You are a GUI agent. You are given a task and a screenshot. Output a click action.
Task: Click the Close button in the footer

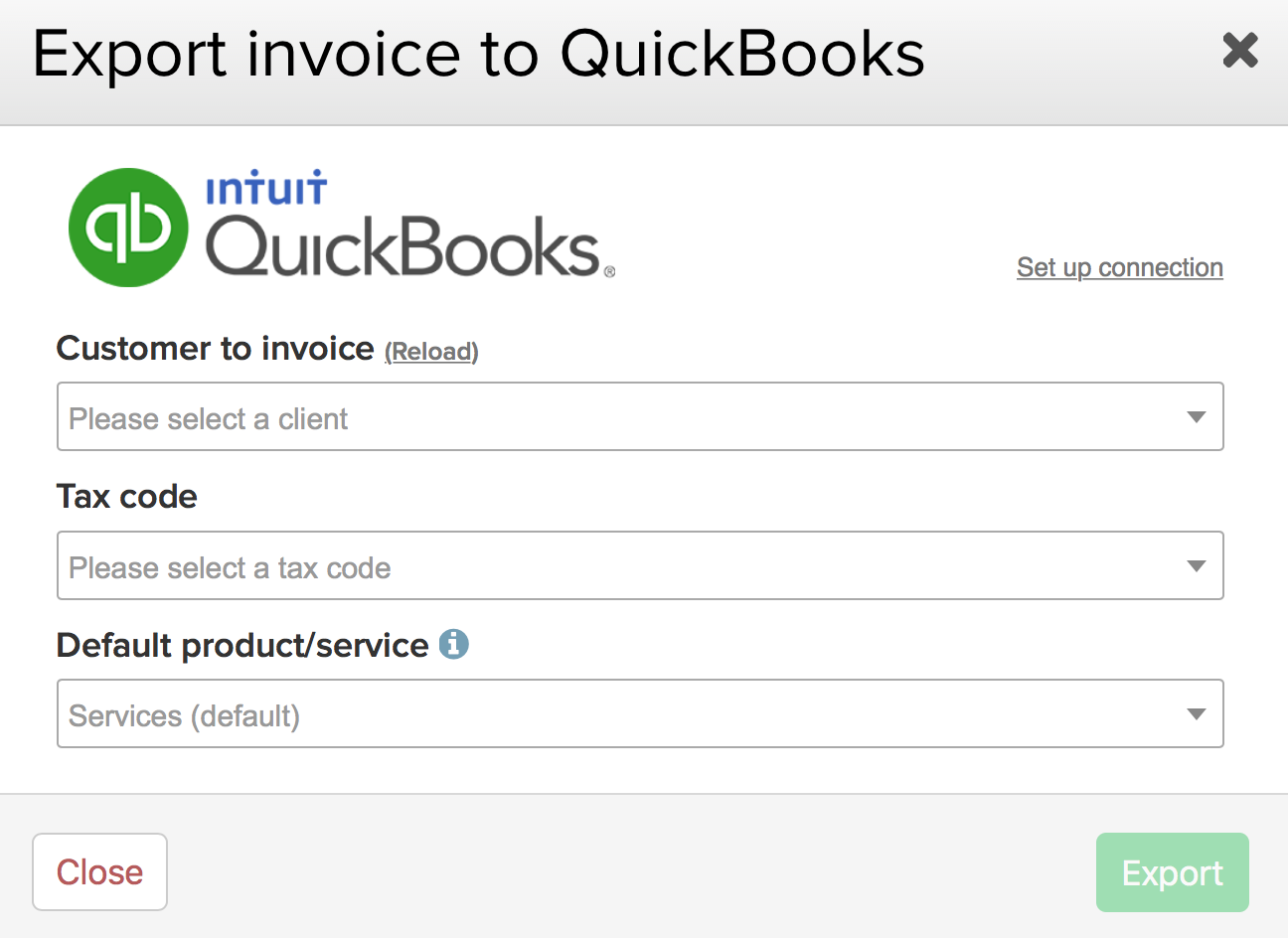click(99, 871)
